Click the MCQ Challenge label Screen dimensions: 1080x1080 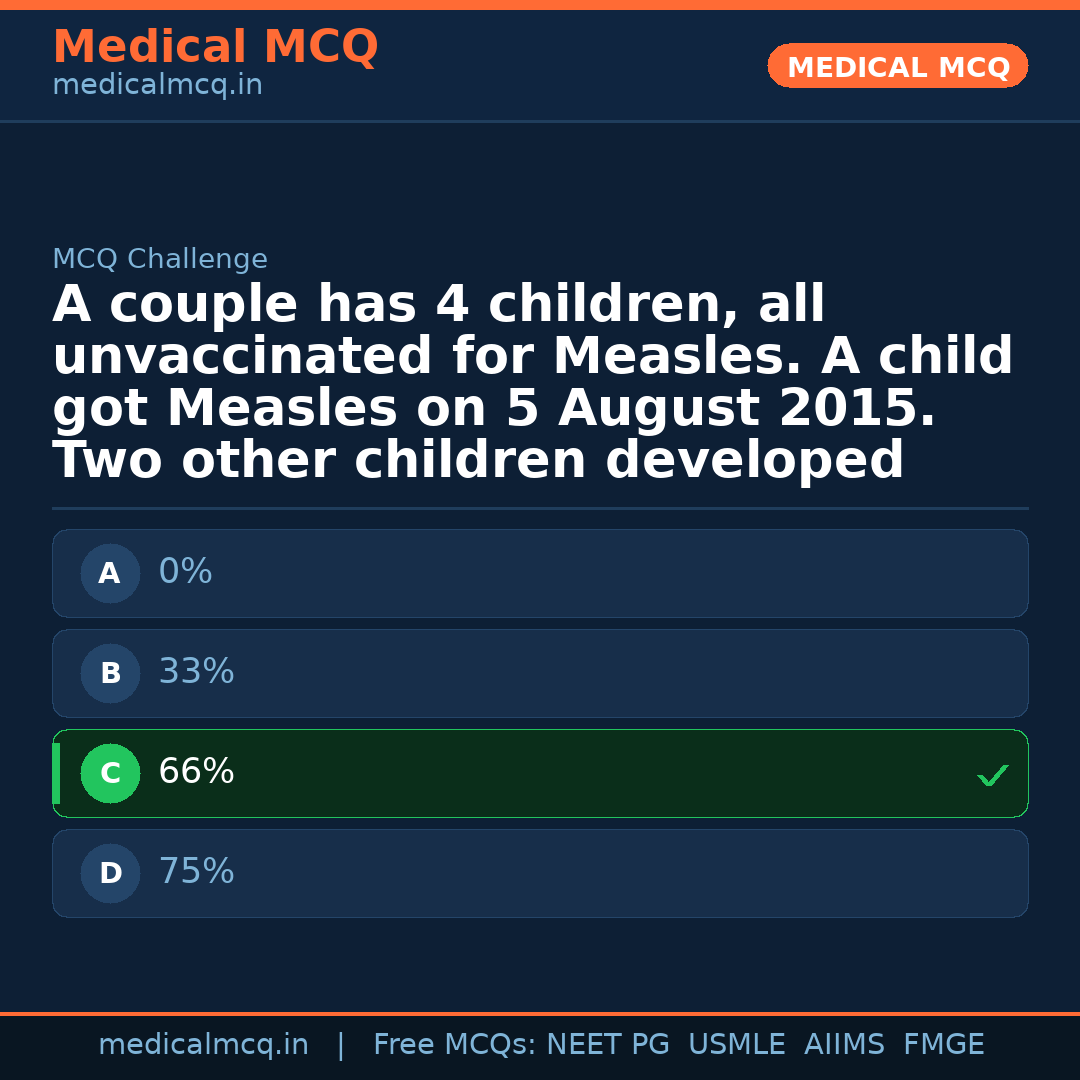click(160, 260)
